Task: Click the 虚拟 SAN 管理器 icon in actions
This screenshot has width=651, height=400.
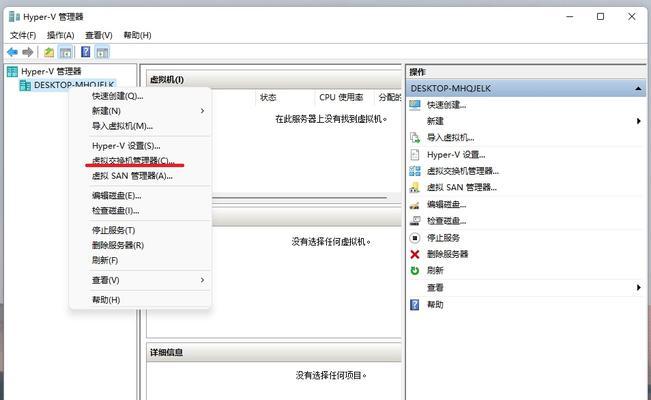Action: tap(415, 187)
